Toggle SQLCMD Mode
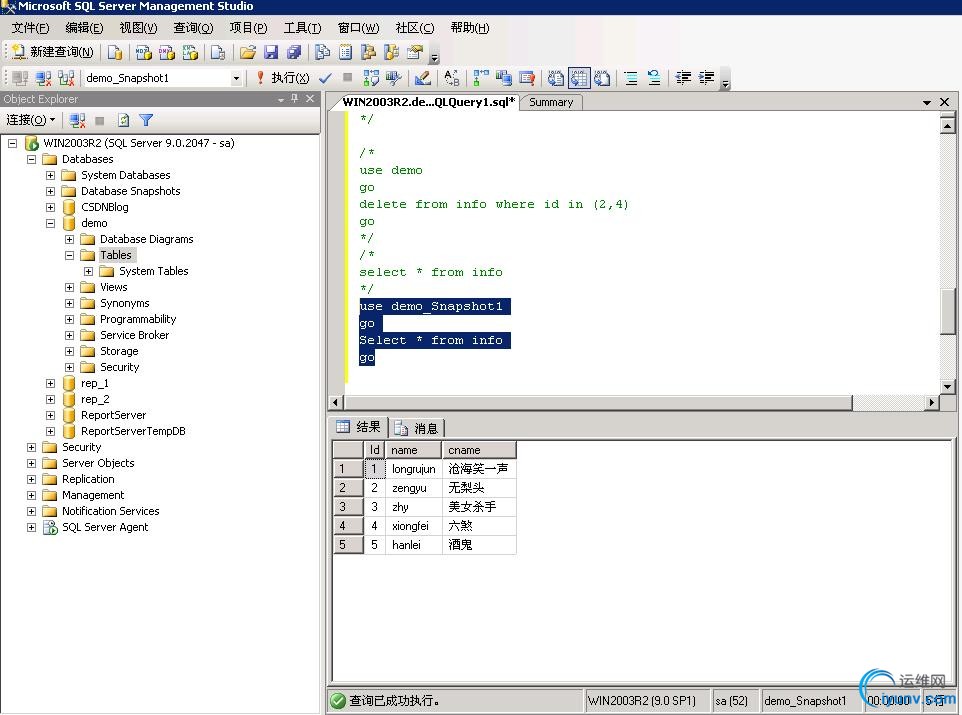 [x=527, y=78]
